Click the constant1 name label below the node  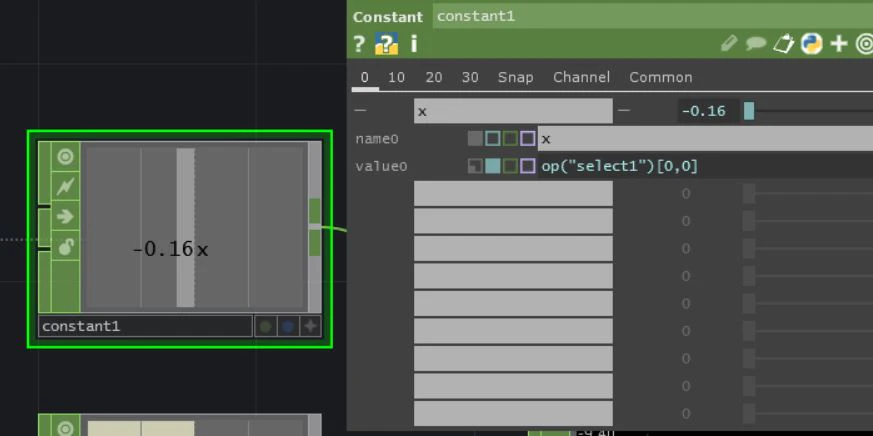click(x=145, y=326)
